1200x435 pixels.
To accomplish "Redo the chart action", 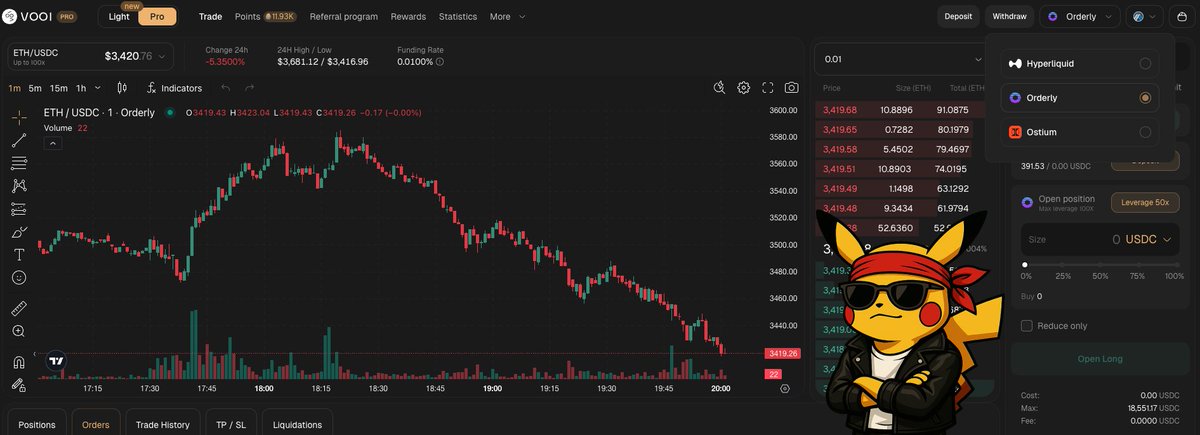I will [x=250, y=88].
